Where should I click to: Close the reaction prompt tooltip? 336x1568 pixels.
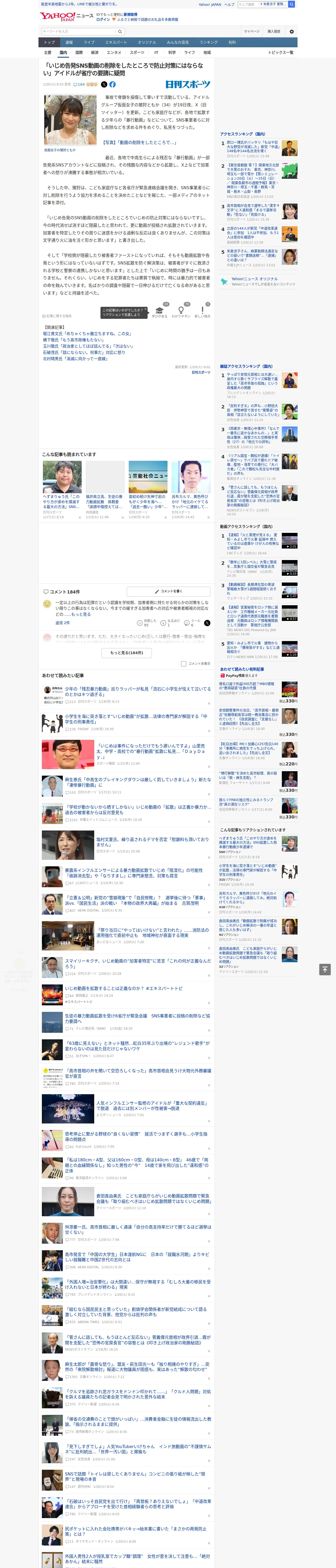[x=145, y=309]
